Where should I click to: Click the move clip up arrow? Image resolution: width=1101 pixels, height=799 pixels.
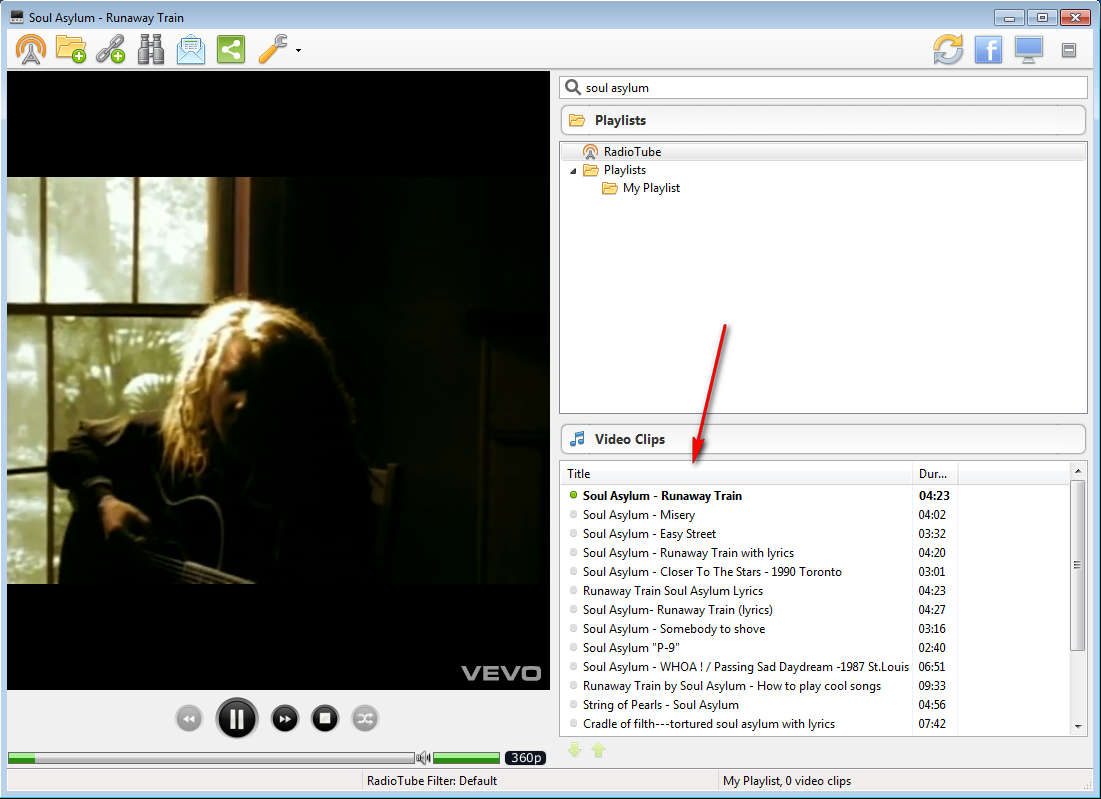coord(598,750)
